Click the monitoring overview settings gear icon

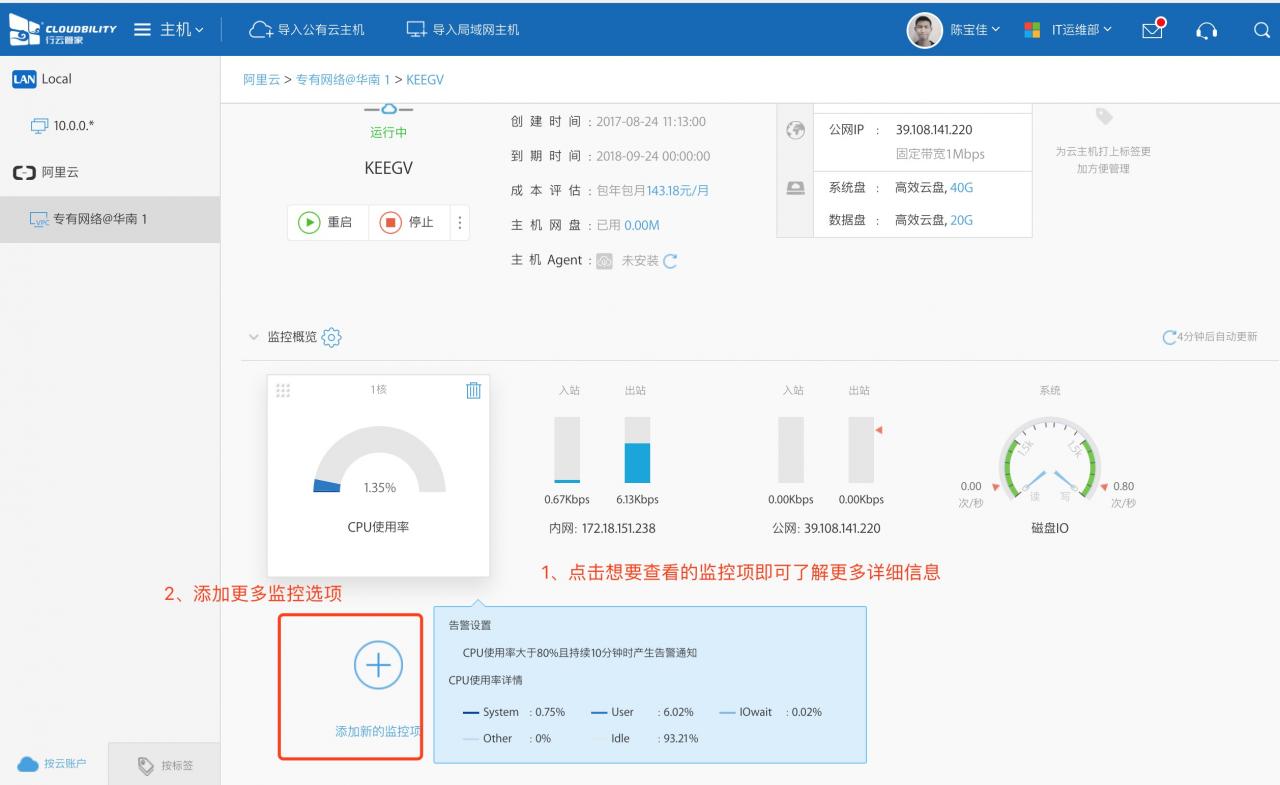[333, 338]
